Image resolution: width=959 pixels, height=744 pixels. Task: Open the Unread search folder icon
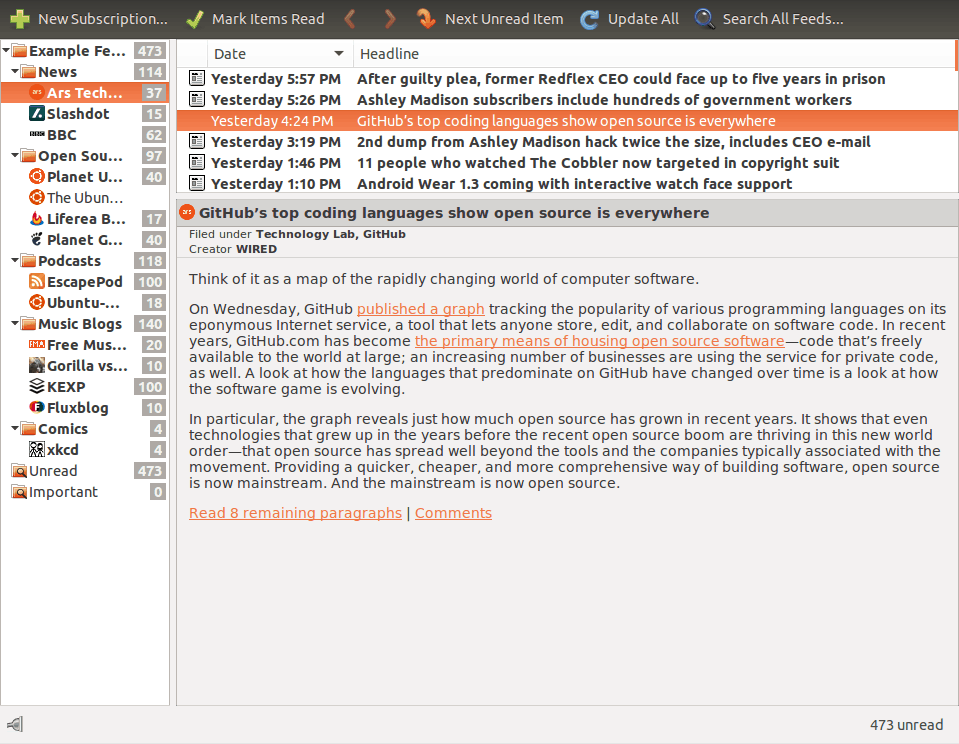point(20,471)
